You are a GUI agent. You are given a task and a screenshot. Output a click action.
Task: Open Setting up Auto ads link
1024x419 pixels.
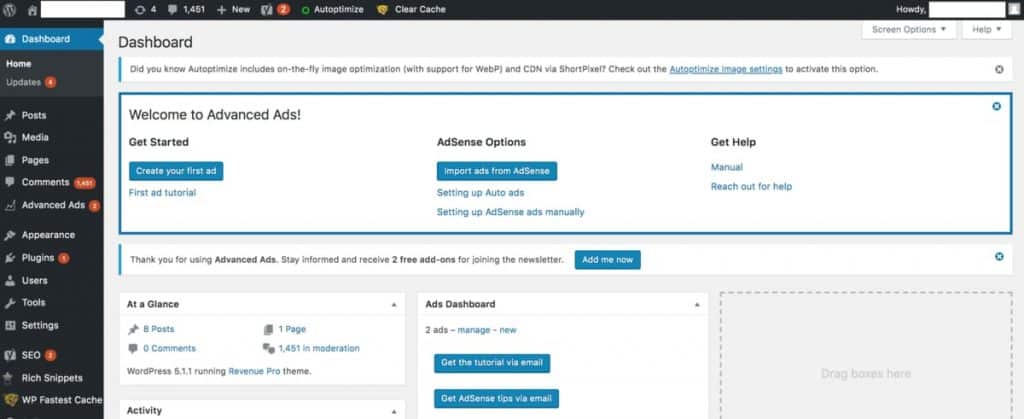481,193
